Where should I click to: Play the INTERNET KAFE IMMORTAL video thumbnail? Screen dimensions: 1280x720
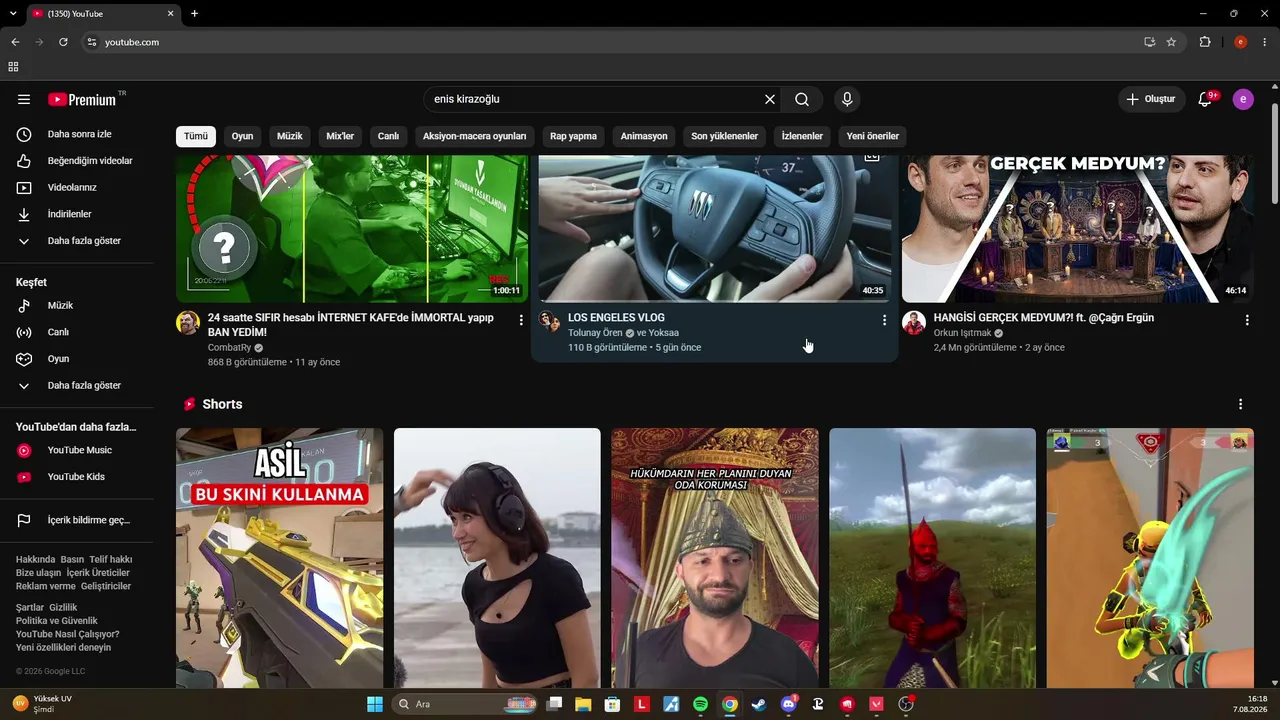pyautogui.click(x=352, y=229)
